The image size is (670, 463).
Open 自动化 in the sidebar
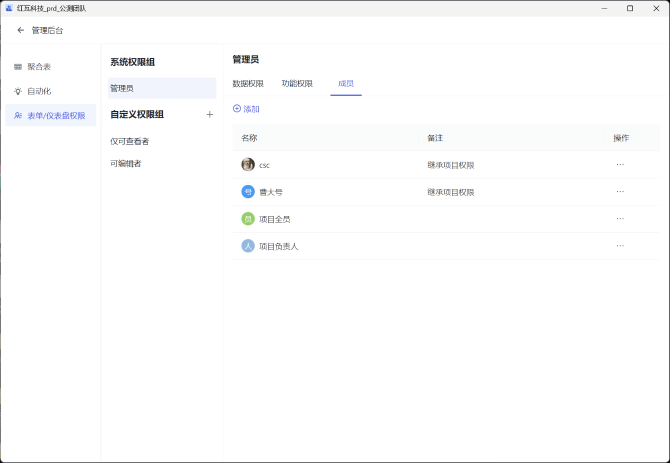pos(38,91)
